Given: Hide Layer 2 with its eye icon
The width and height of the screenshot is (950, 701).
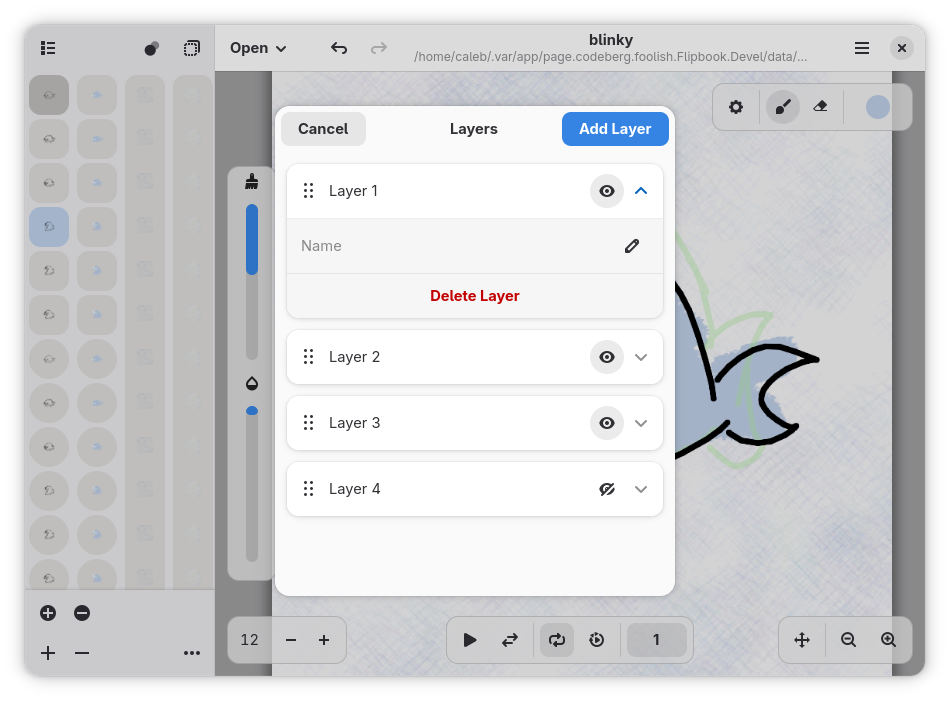Looking at the screenshot, I should click(x=606, y=357).
